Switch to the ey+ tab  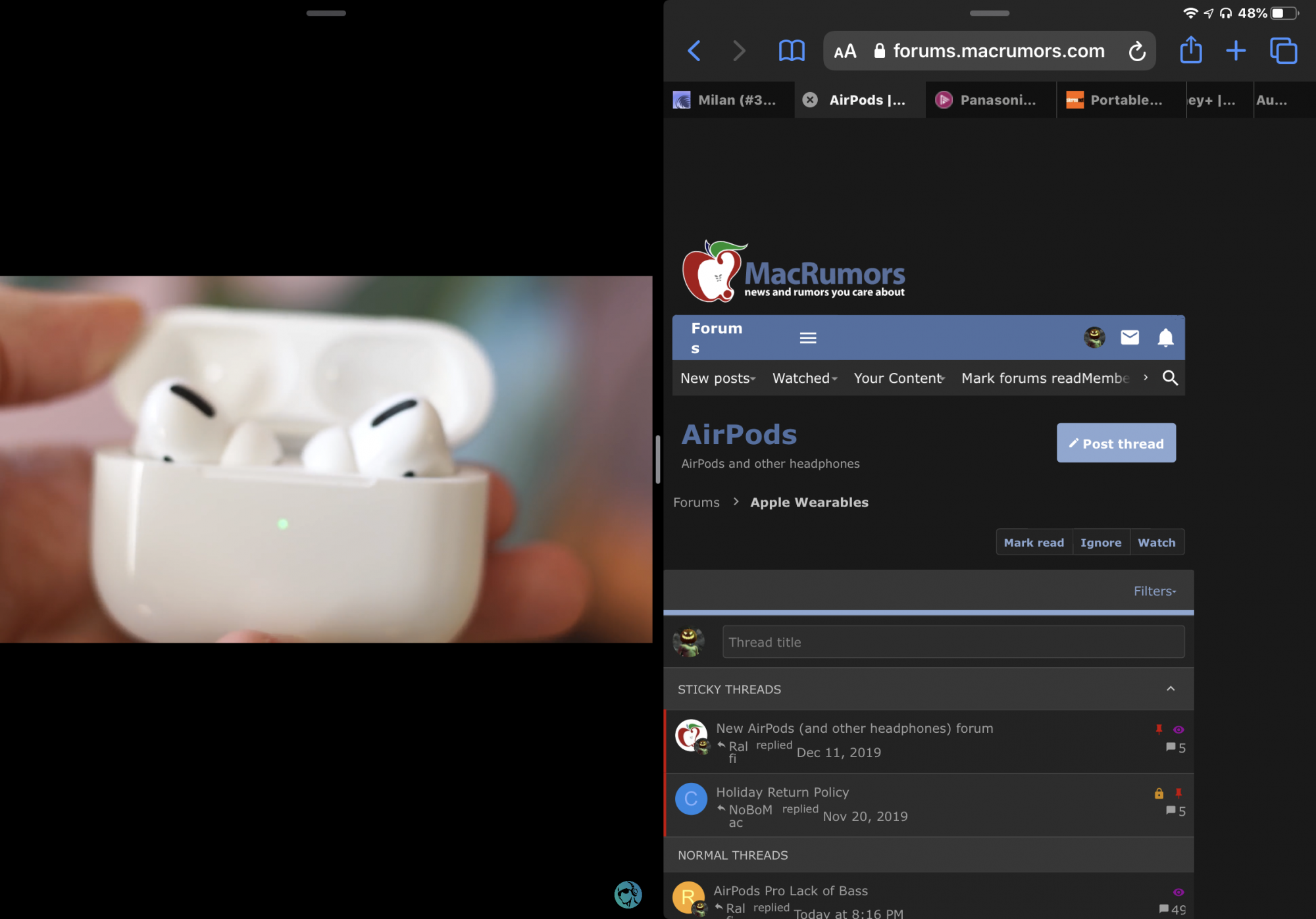click(1219, 100)
